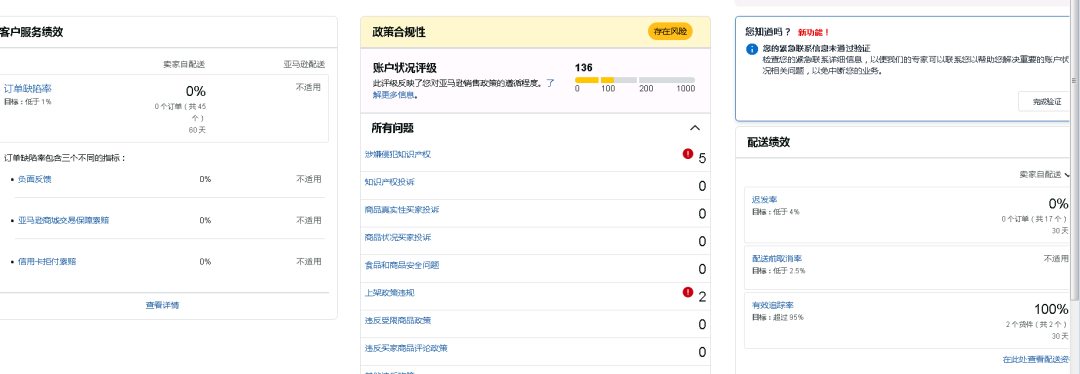Click the 新功能！ red label
The height and width of the screenshot is (374, 1080).
[814, 32]
